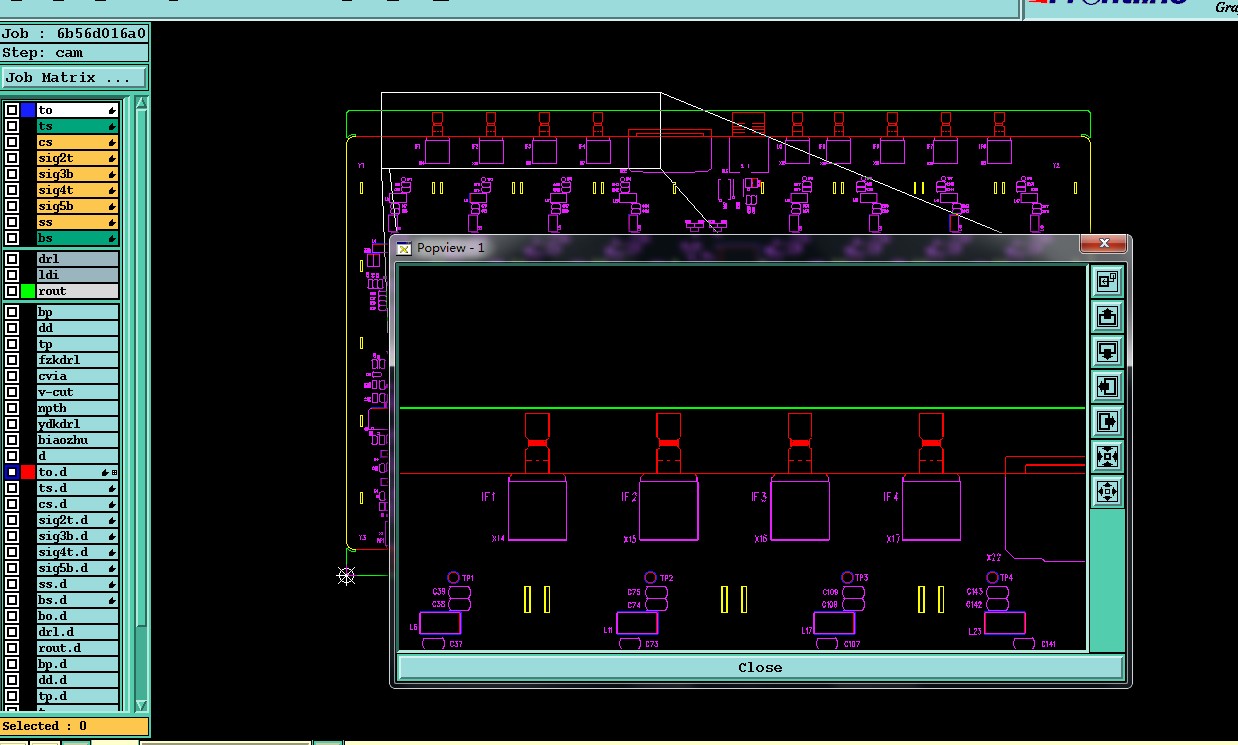The image size is (1238, 745).
Task: Close Popview - 1 via the title X
Action: (1104, 243)
